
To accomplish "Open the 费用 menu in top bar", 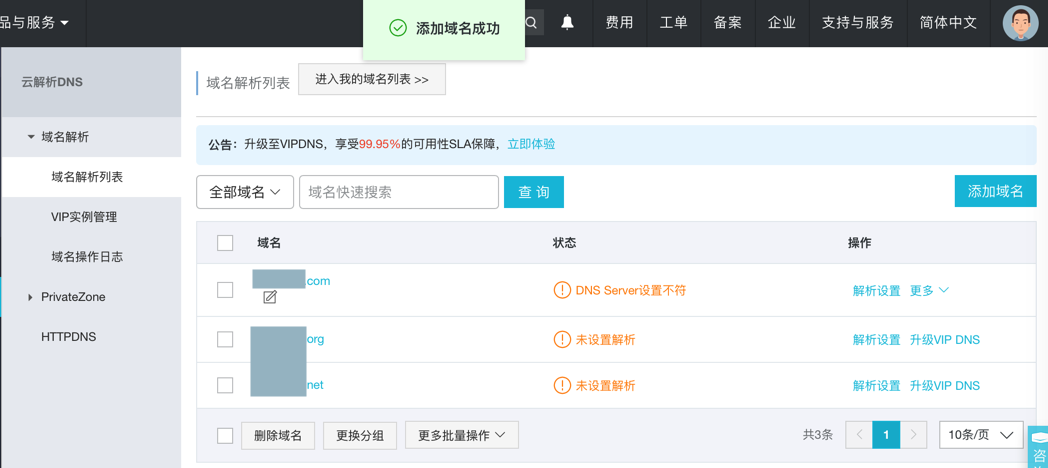I will pyautogui.click(x=619, y=22).
